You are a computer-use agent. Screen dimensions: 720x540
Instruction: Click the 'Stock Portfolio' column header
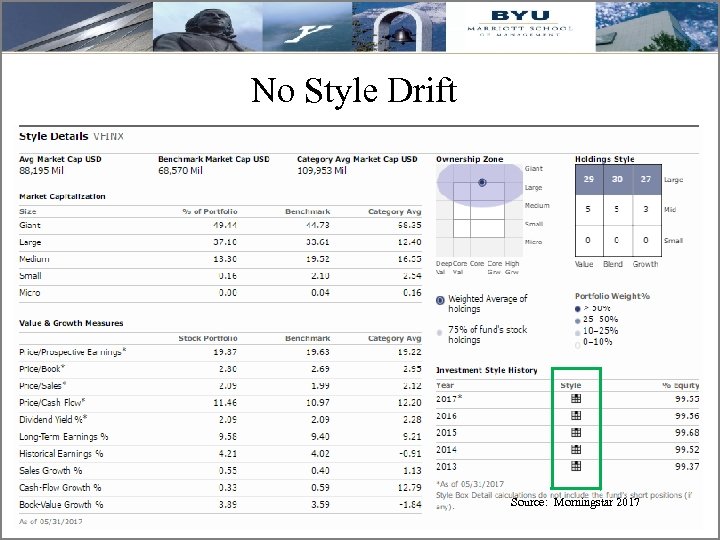click(x=208, y=338)
